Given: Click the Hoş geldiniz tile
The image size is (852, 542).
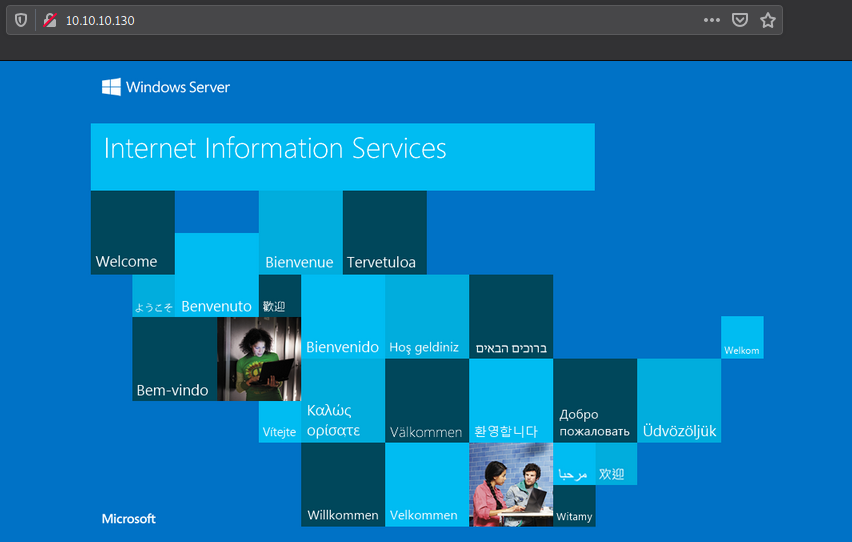Looking at the screenshot, I should [x=427, y=316].
